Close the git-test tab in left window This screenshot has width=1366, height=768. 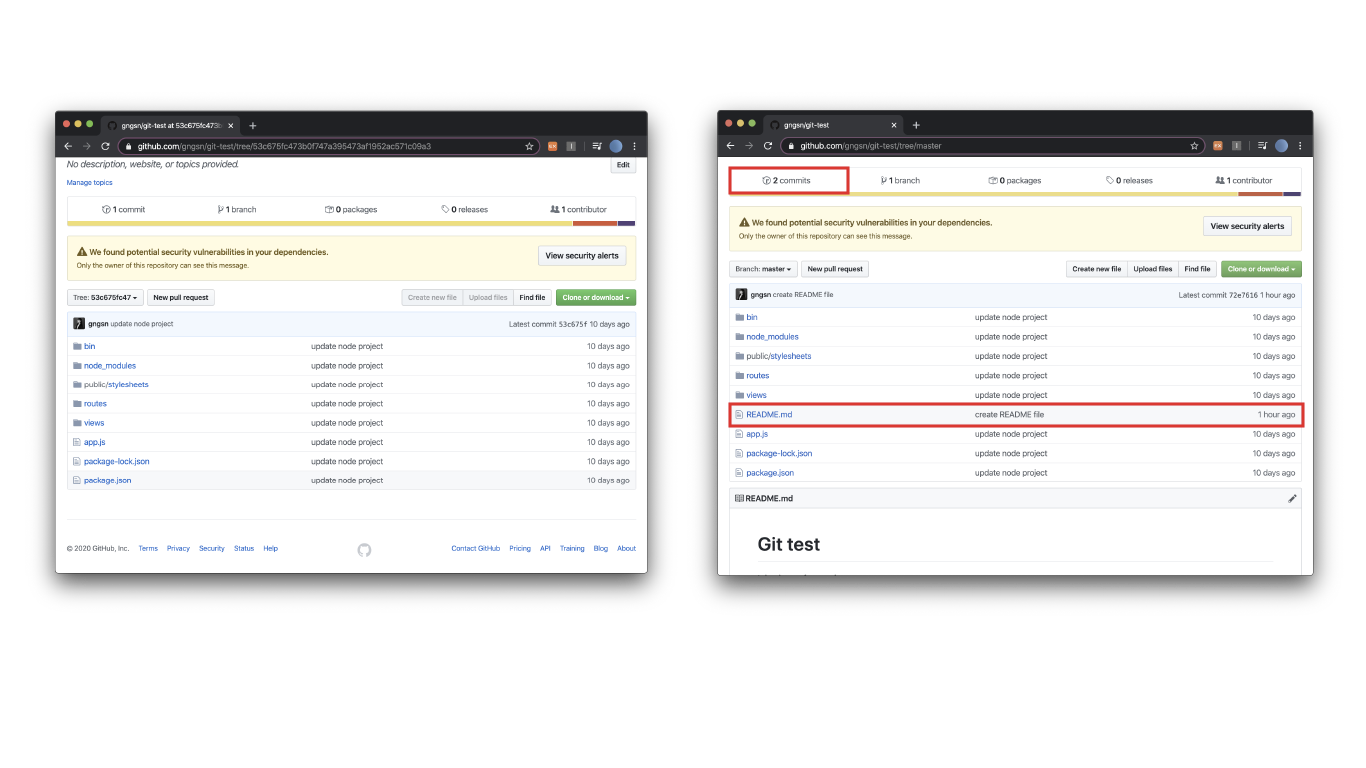coord(231,126)
